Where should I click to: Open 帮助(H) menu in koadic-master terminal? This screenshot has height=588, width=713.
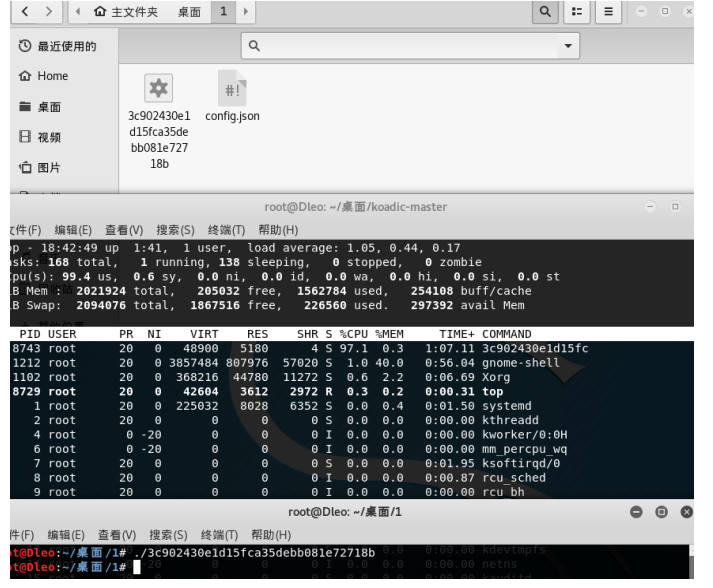(x=278, y=230)
